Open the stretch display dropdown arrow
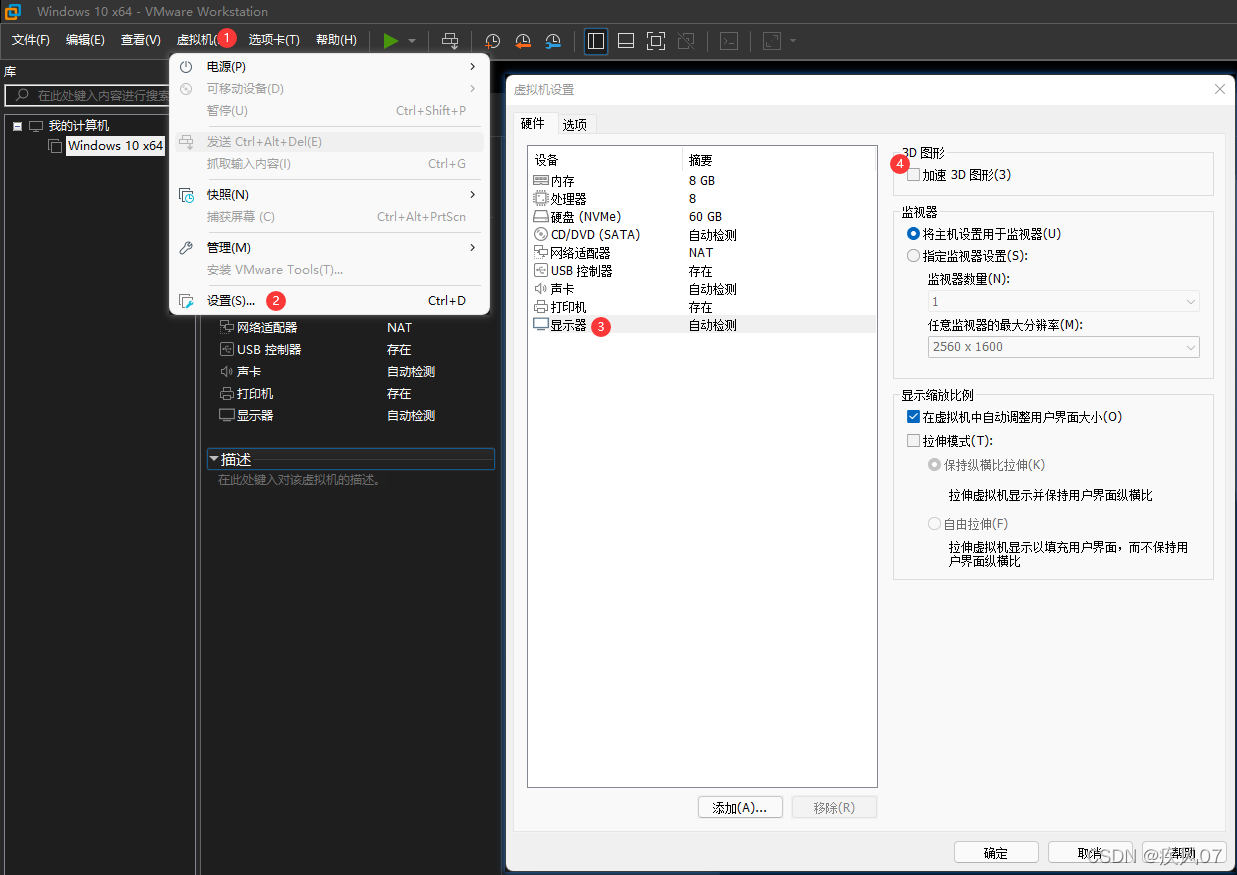Screen dimensions: 1237x875 793,41
